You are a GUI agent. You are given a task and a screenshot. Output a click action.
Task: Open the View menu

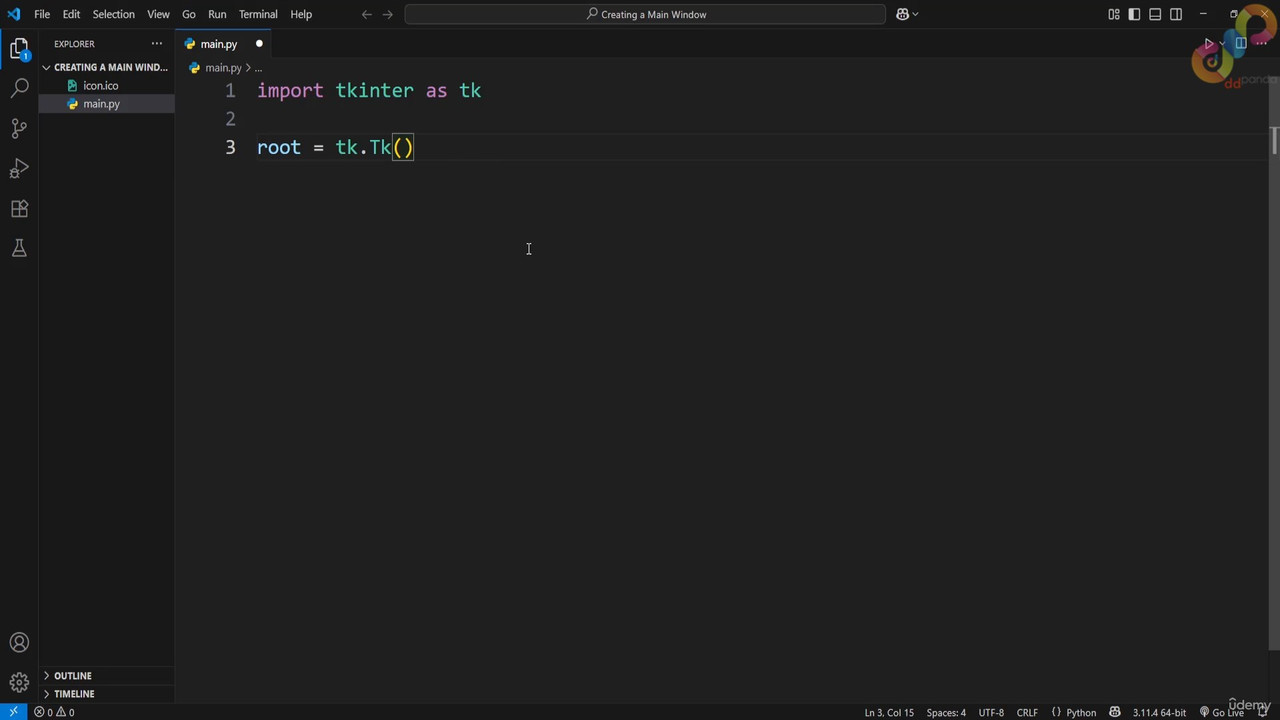(x=158, y=14)
